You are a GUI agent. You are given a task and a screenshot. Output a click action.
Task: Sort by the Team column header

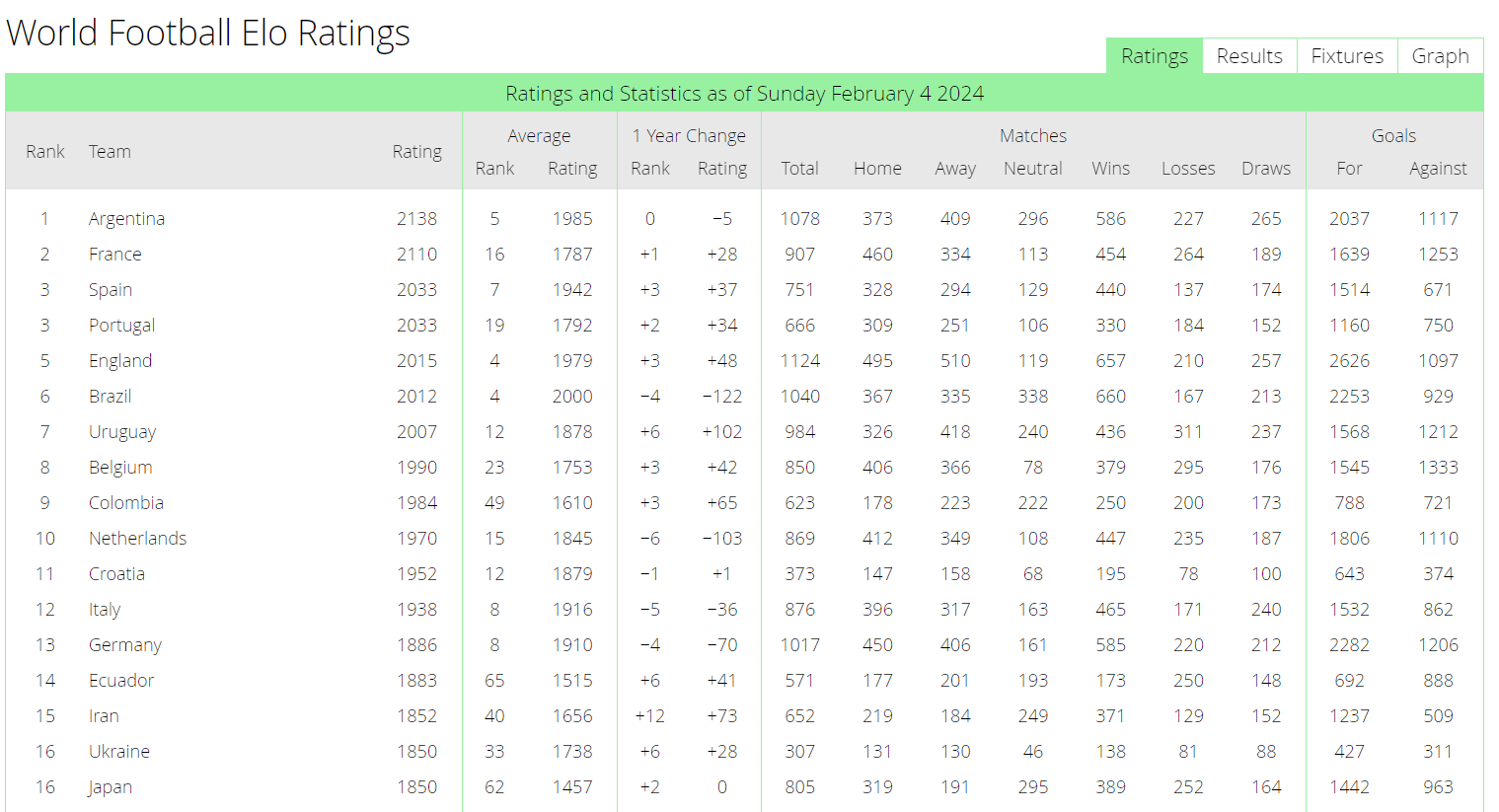(110, 152)
